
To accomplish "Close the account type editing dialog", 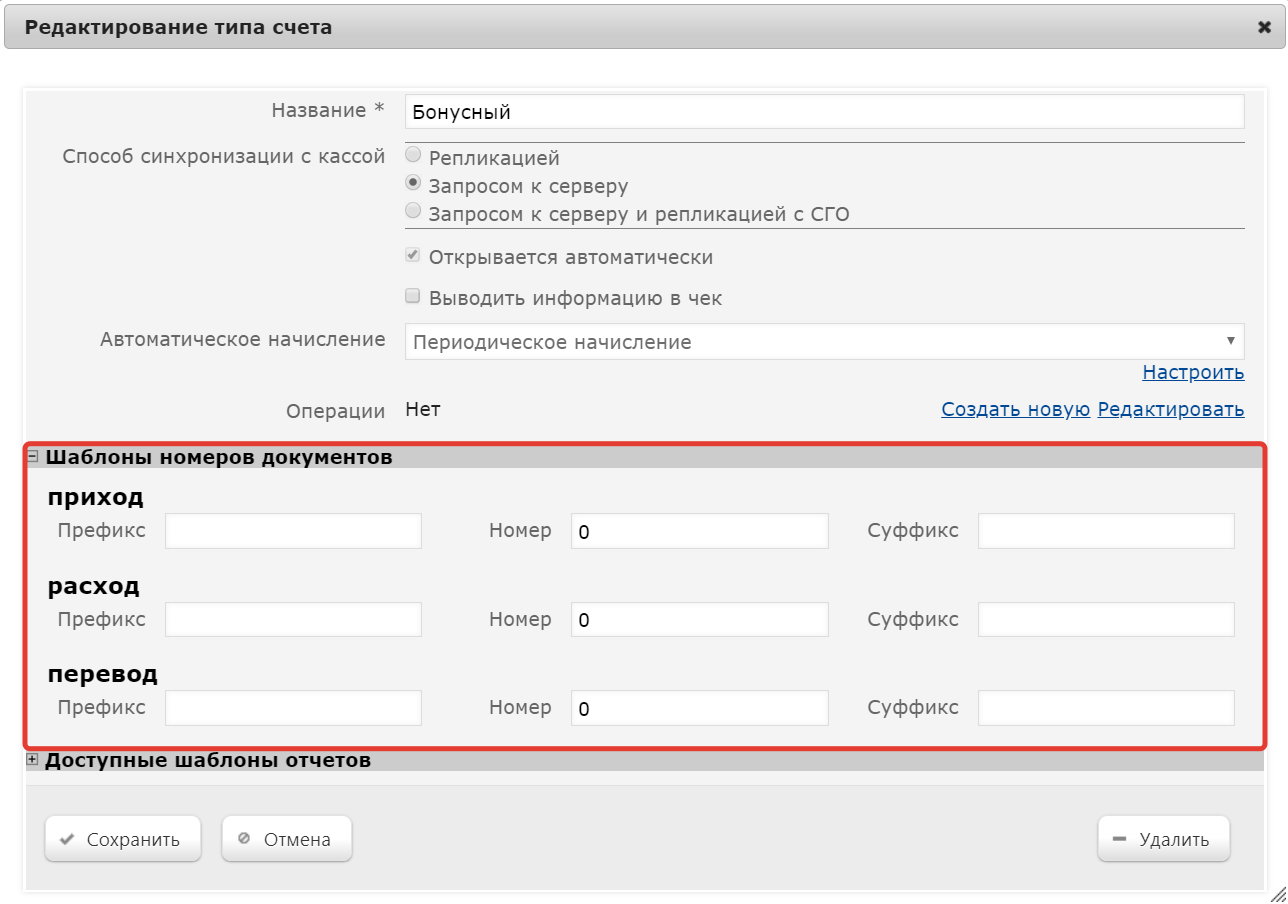I will click(1264, 28).
